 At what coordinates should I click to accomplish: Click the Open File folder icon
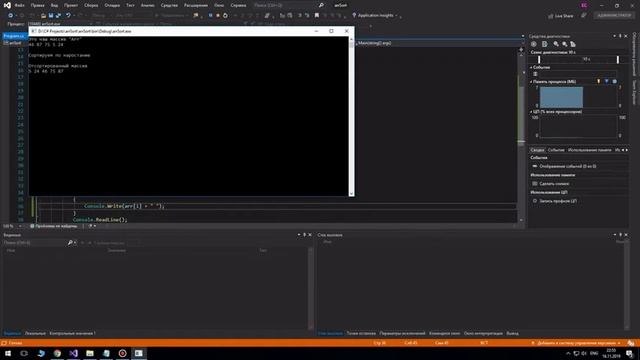pos(43,16)
